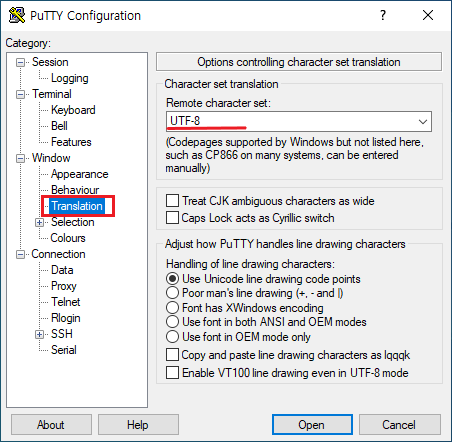Click the UTF-8 character set field
Image resolution: width=452 pixels, height=442 pixels.
(x=299, y=121)
